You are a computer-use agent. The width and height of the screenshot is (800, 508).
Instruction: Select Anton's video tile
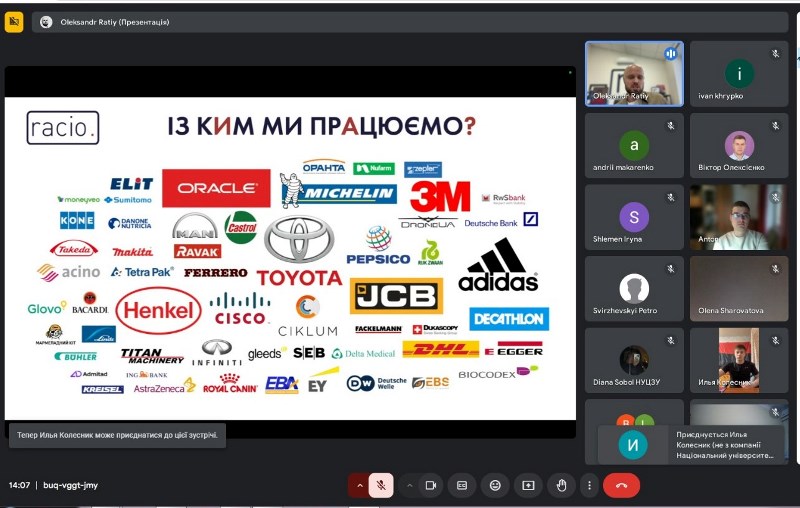point(739,217)
